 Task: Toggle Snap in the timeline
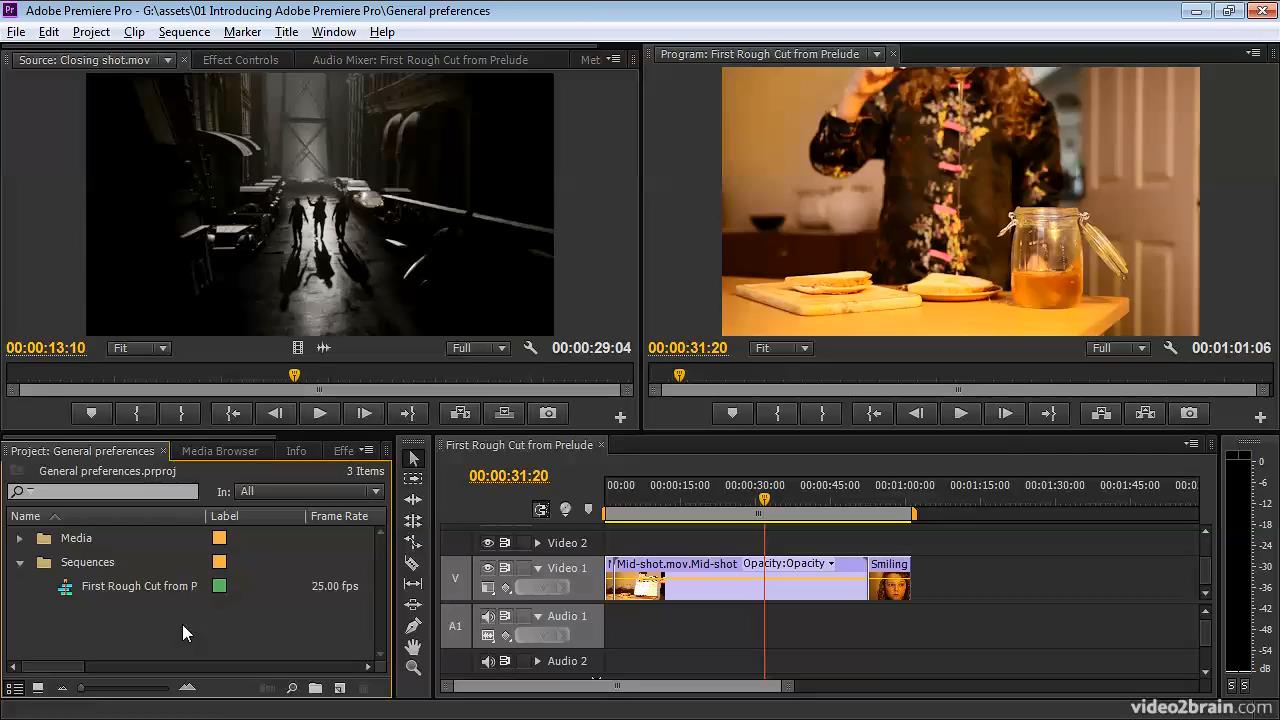(x=541, y=510)
